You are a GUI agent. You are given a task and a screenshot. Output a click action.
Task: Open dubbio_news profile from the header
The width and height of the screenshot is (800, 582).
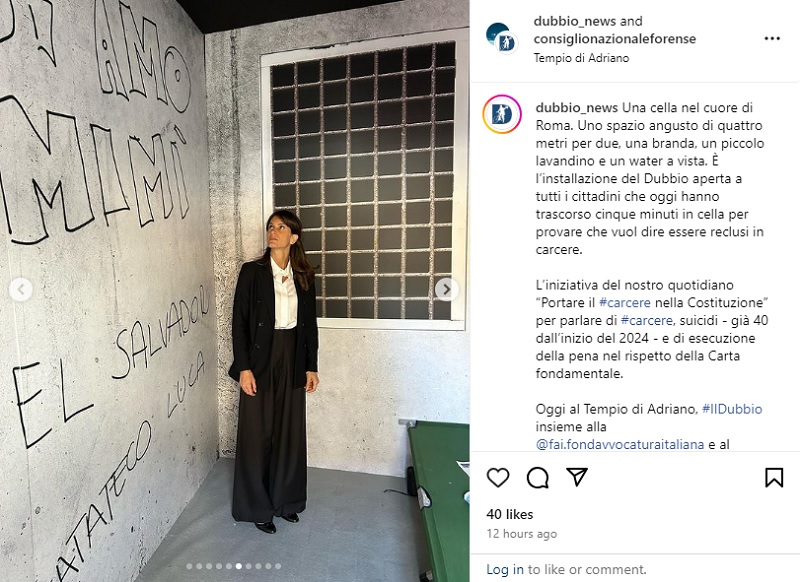tap(575, 21)
